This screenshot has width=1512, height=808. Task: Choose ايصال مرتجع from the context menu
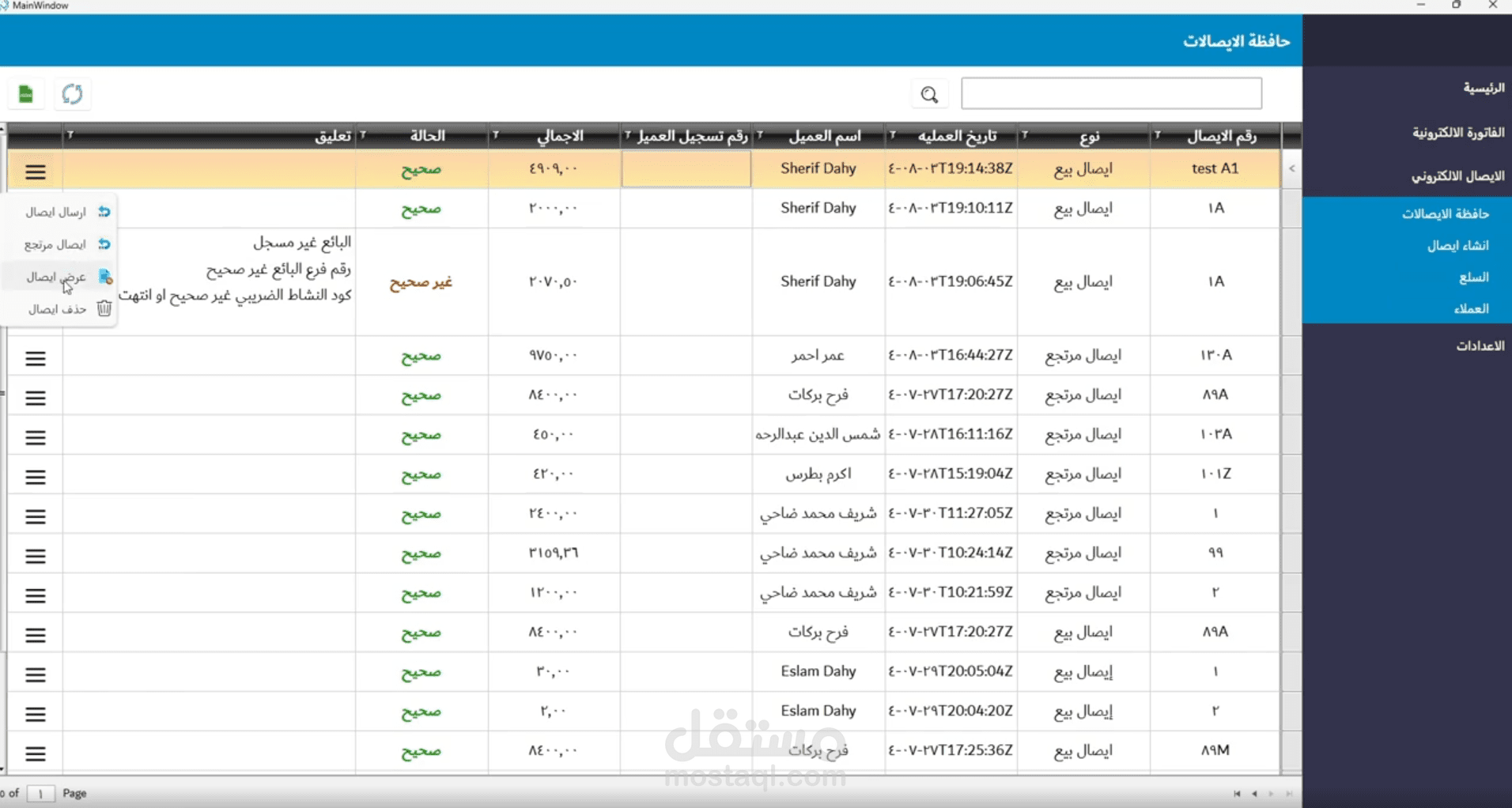tap(60, 244)
